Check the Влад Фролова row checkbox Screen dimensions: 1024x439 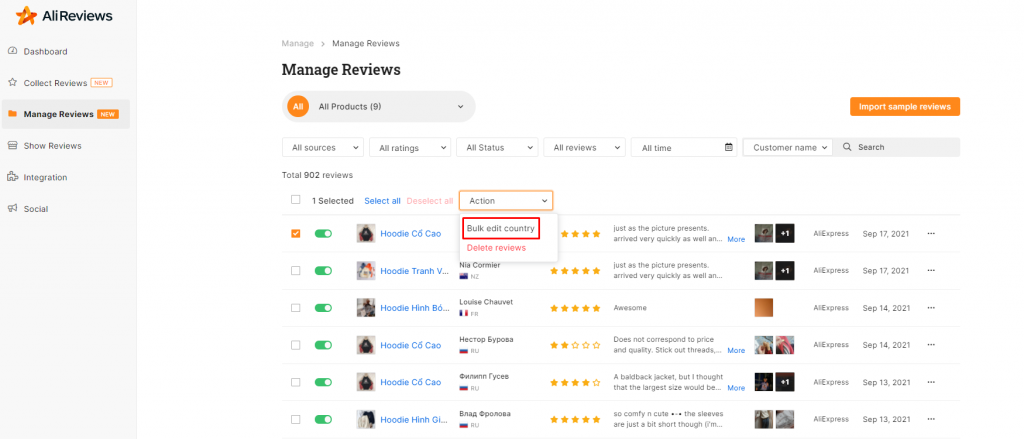click(x=296, y=419)
